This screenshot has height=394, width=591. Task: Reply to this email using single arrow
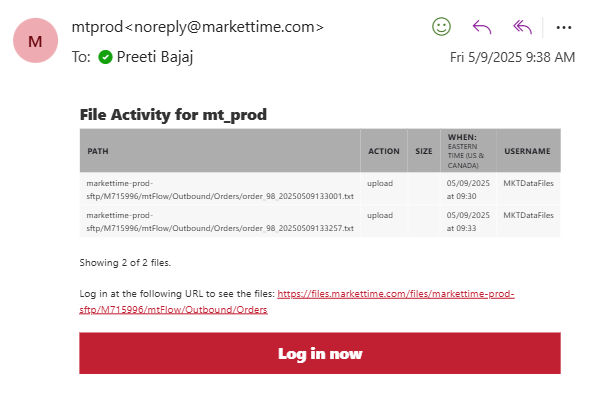tap(482, 27)
